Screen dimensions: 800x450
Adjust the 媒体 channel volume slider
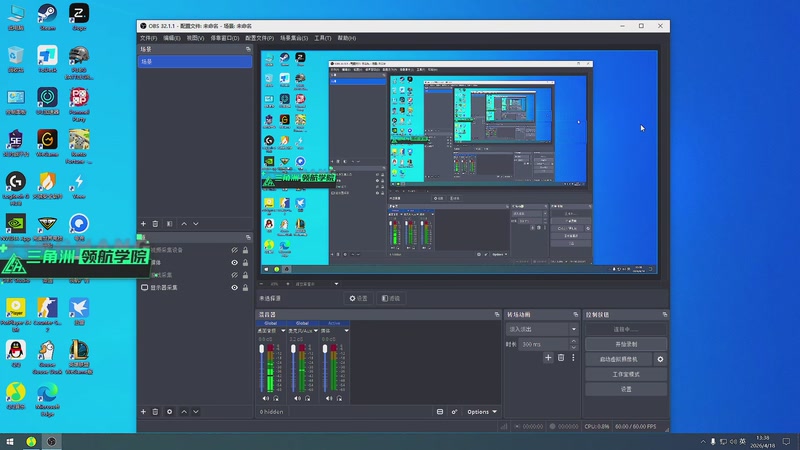(x=325, y=367)
